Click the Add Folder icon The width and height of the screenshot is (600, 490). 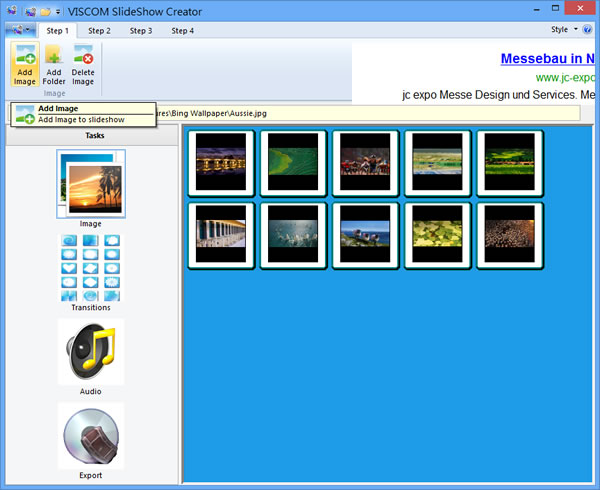point(54,66)
